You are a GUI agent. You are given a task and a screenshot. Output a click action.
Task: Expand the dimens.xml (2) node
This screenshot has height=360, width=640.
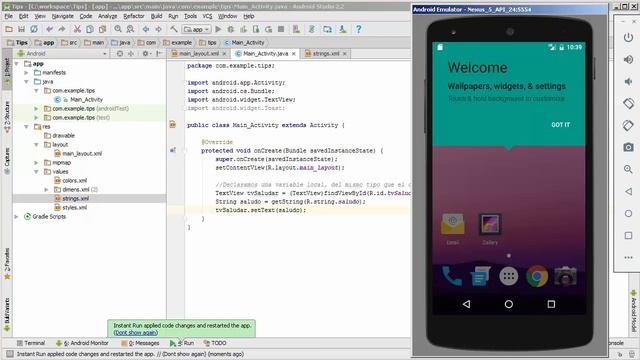(46, 189)
